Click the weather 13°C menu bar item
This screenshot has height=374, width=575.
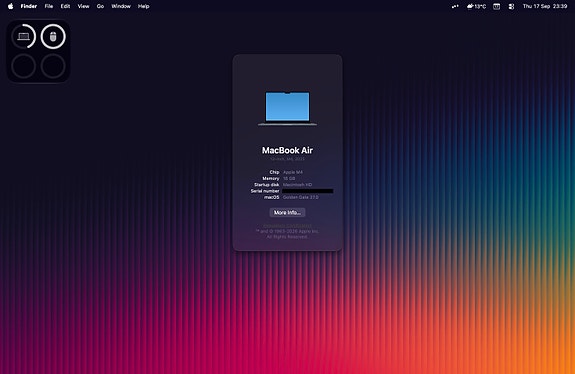pos(476,6)
